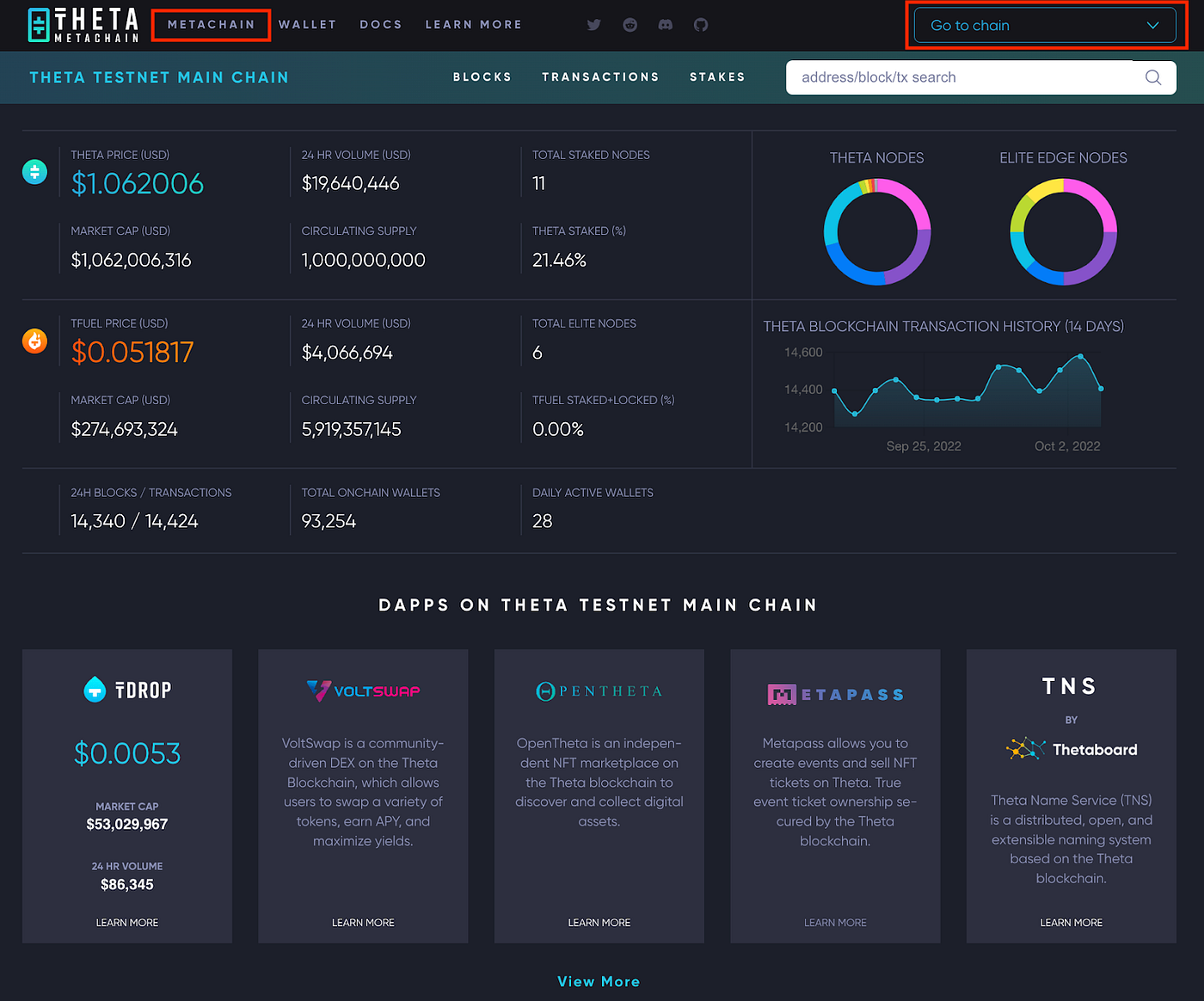1204x1001 pixels.
Task: Click the total staked nodes value 11
Action: coord(539,183)
